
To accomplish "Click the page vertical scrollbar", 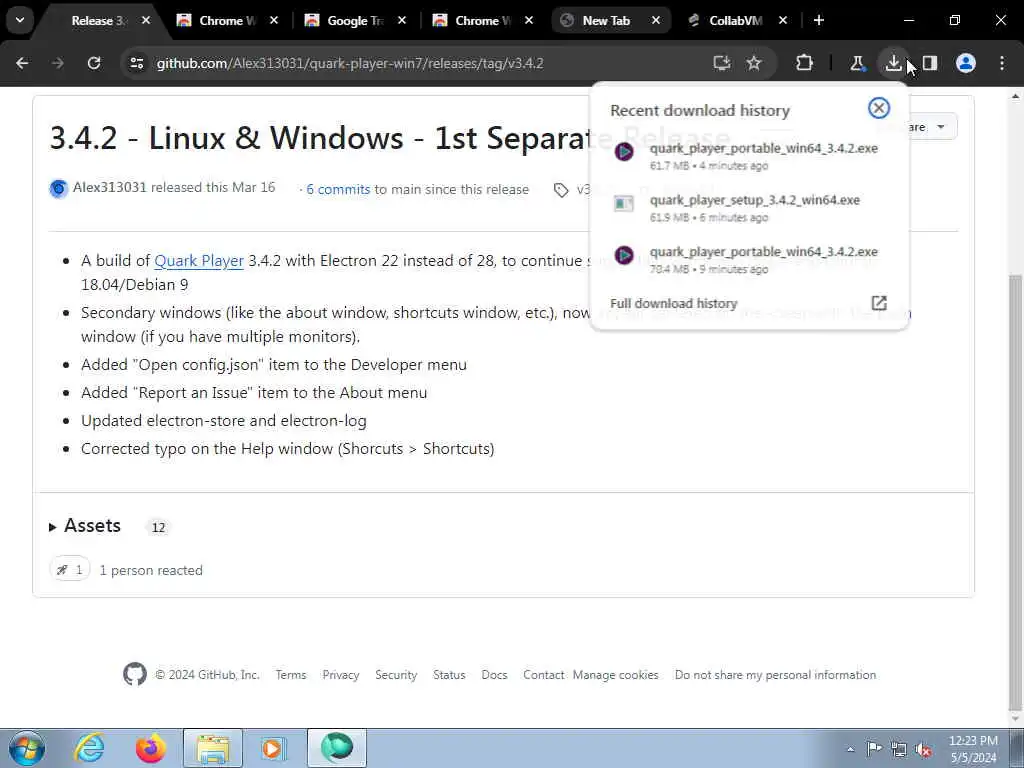I will click(1016, 491).
